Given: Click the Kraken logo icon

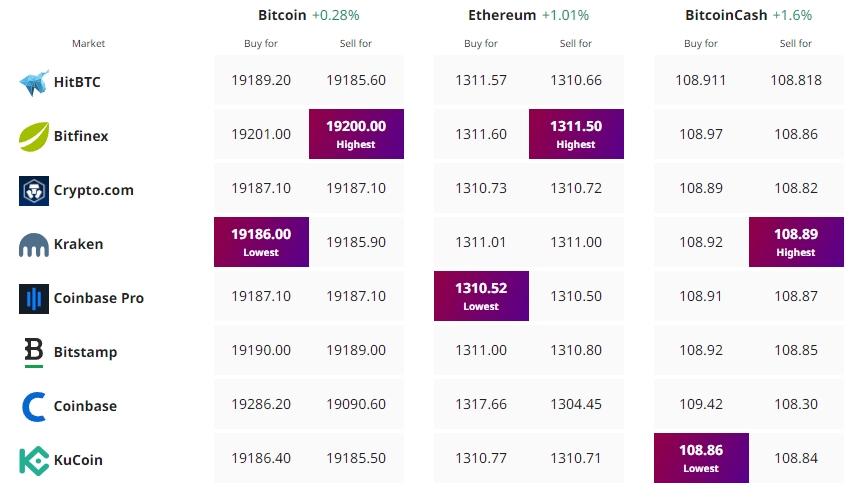Looking at the screenshot, I should coord(34,245).
